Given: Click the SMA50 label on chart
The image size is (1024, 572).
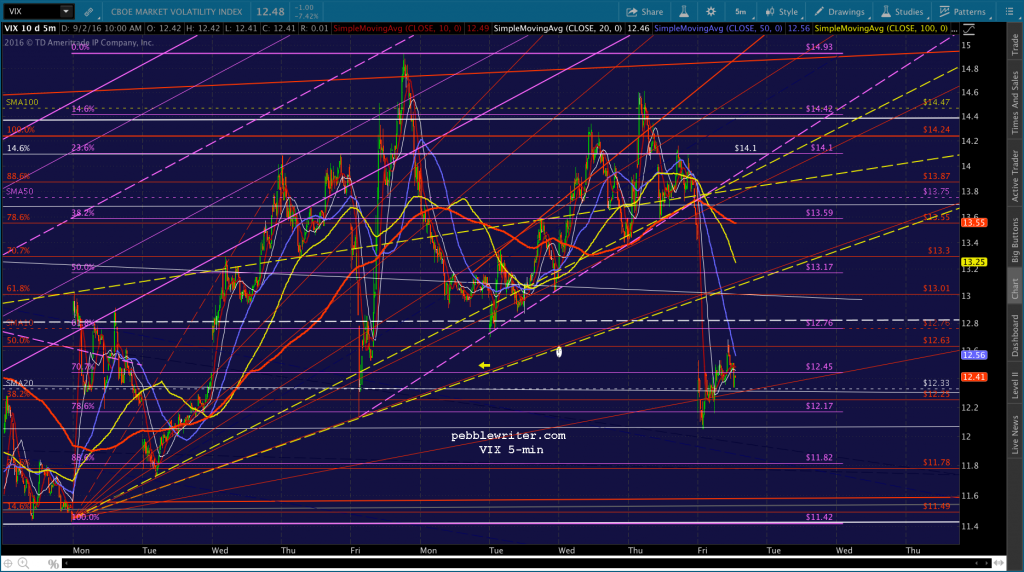Looking at the screenshot, I should coord(20,192).
